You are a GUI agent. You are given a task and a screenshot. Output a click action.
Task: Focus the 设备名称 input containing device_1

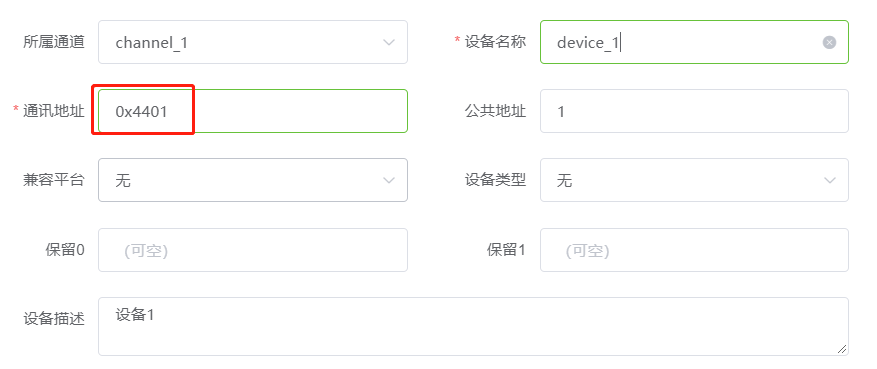point(694,42)
